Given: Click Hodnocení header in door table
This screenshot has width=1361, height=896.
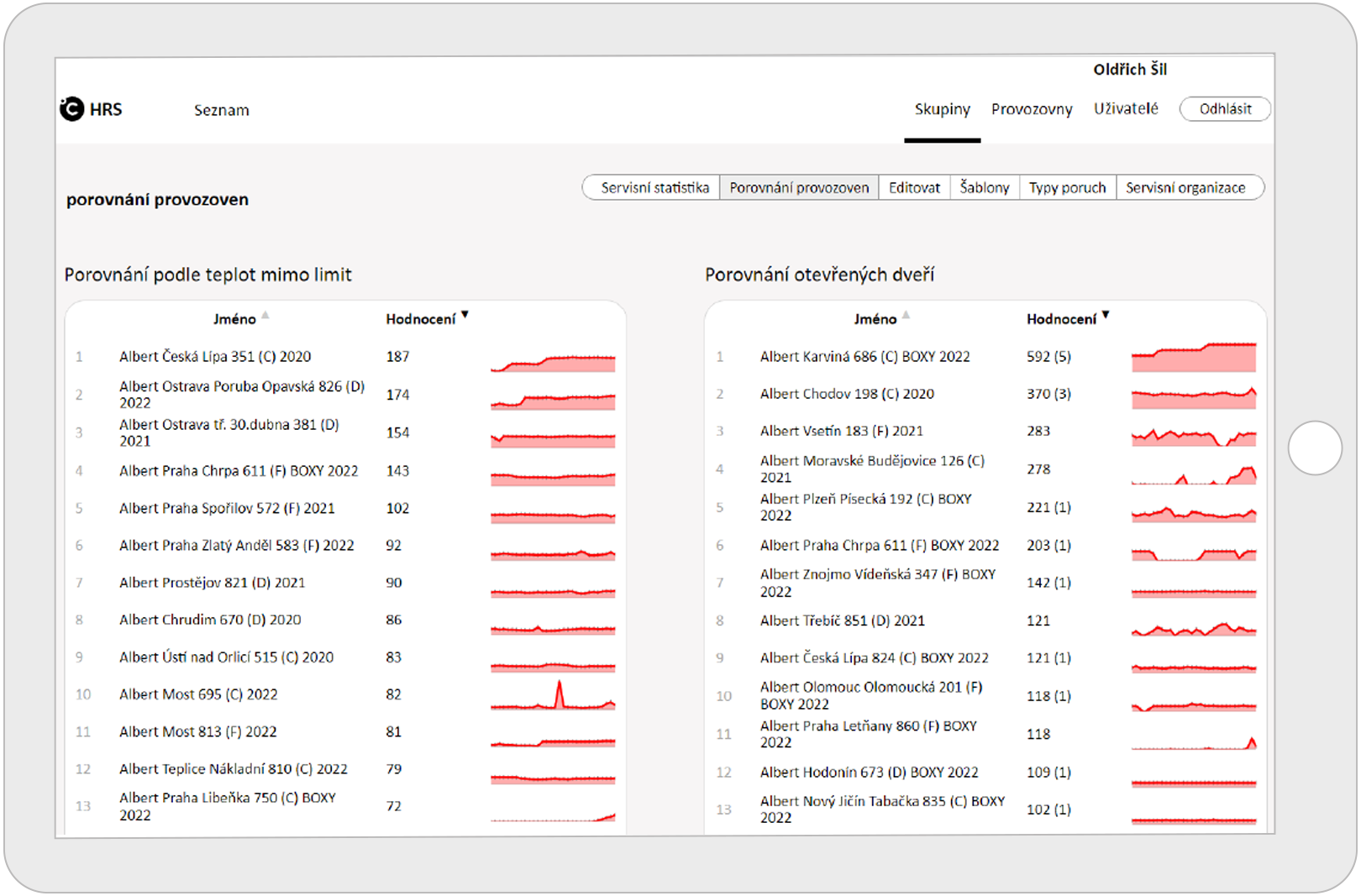Looking at the screenshot, I should [x=1061, y=319].
